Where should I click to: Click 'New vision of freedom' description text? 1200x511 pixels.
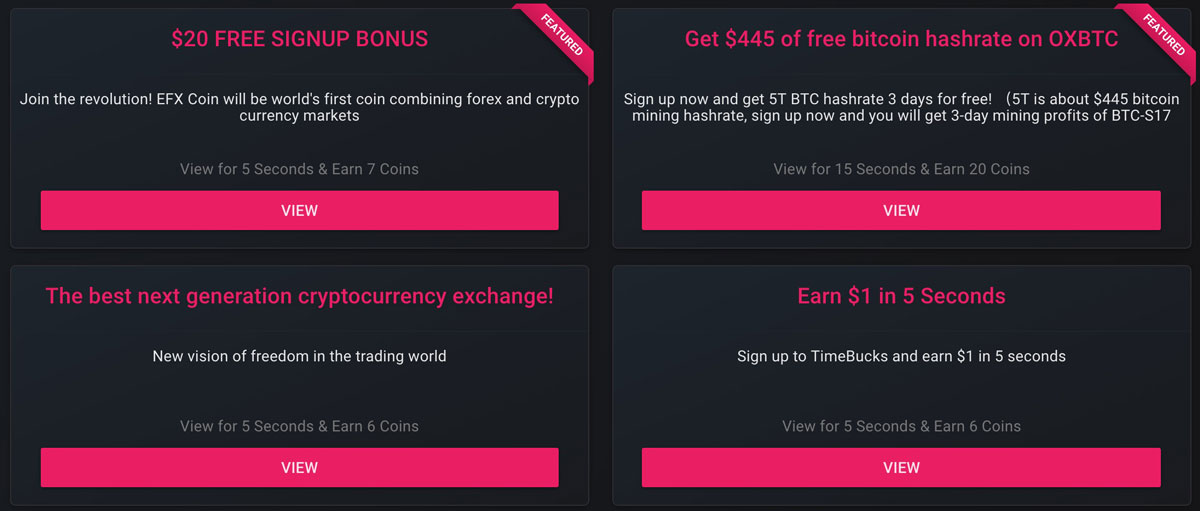299,356
